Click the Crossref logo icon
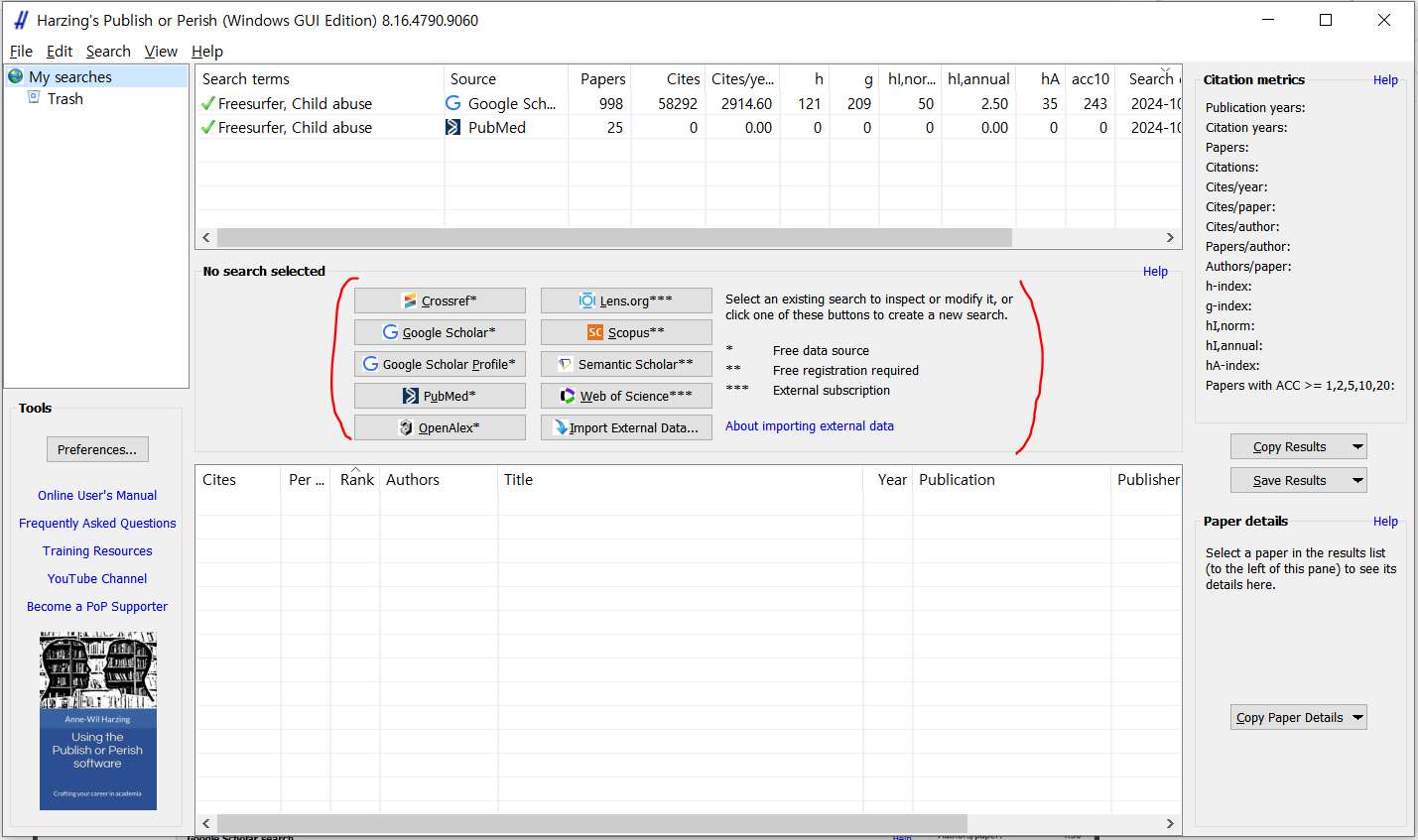 [x=410, y=300]
